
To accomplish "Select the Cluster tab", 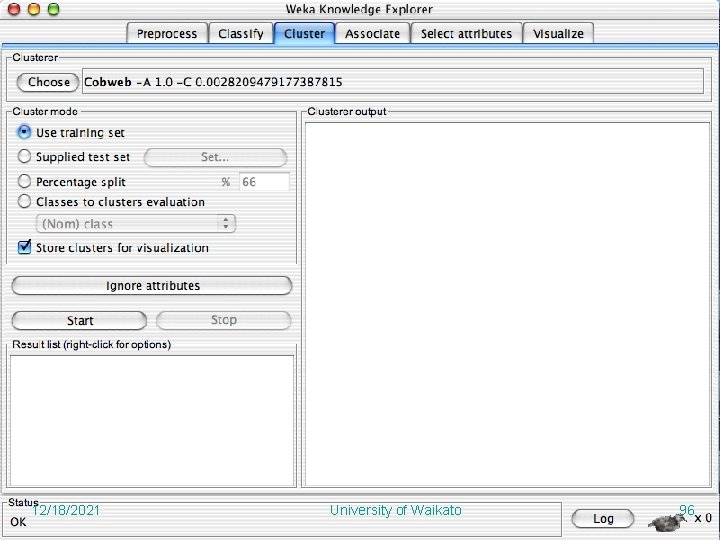I will click(304, 34).
